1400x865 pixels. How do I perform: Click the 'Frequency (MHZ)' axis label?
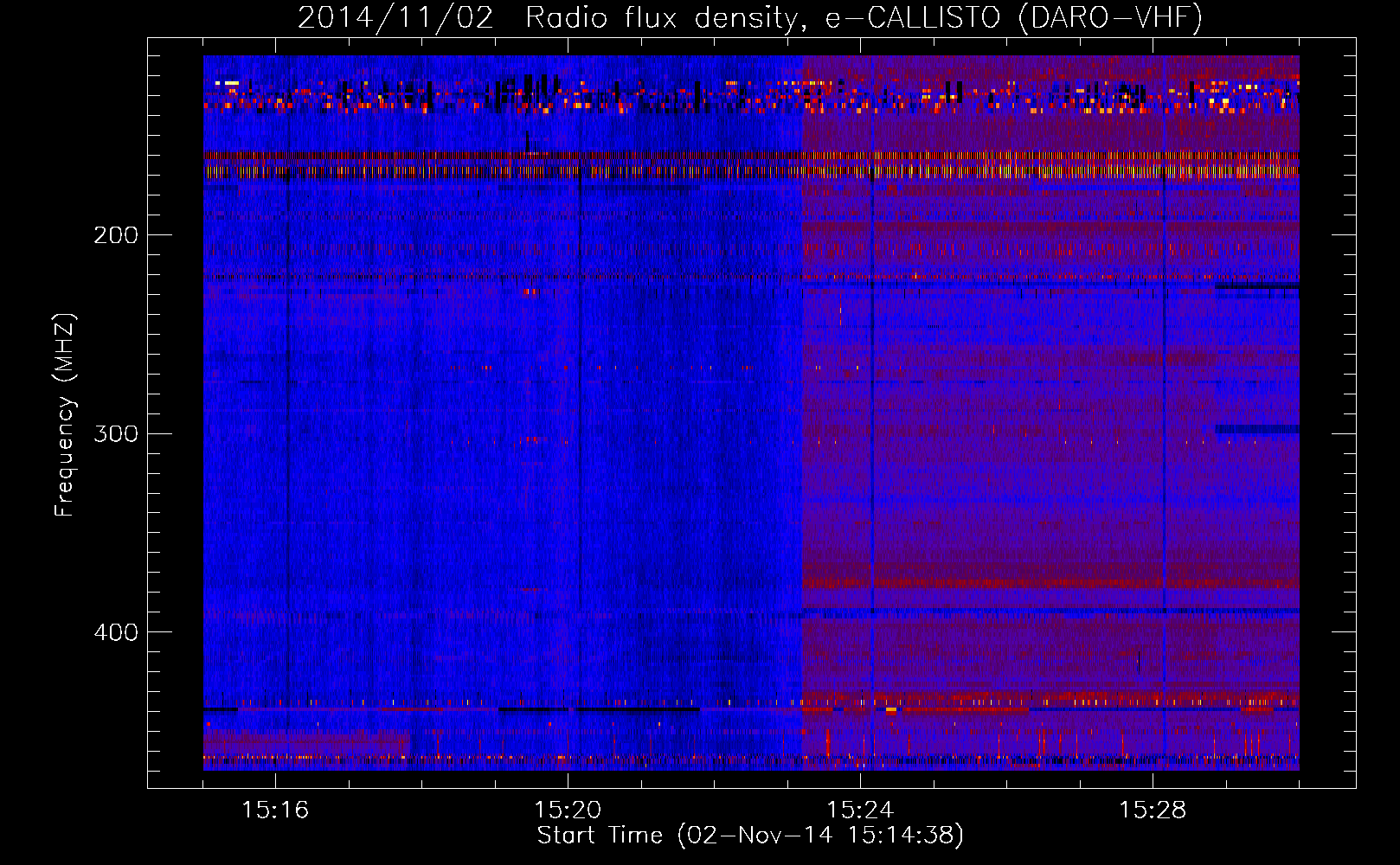(x=65, y=415)
